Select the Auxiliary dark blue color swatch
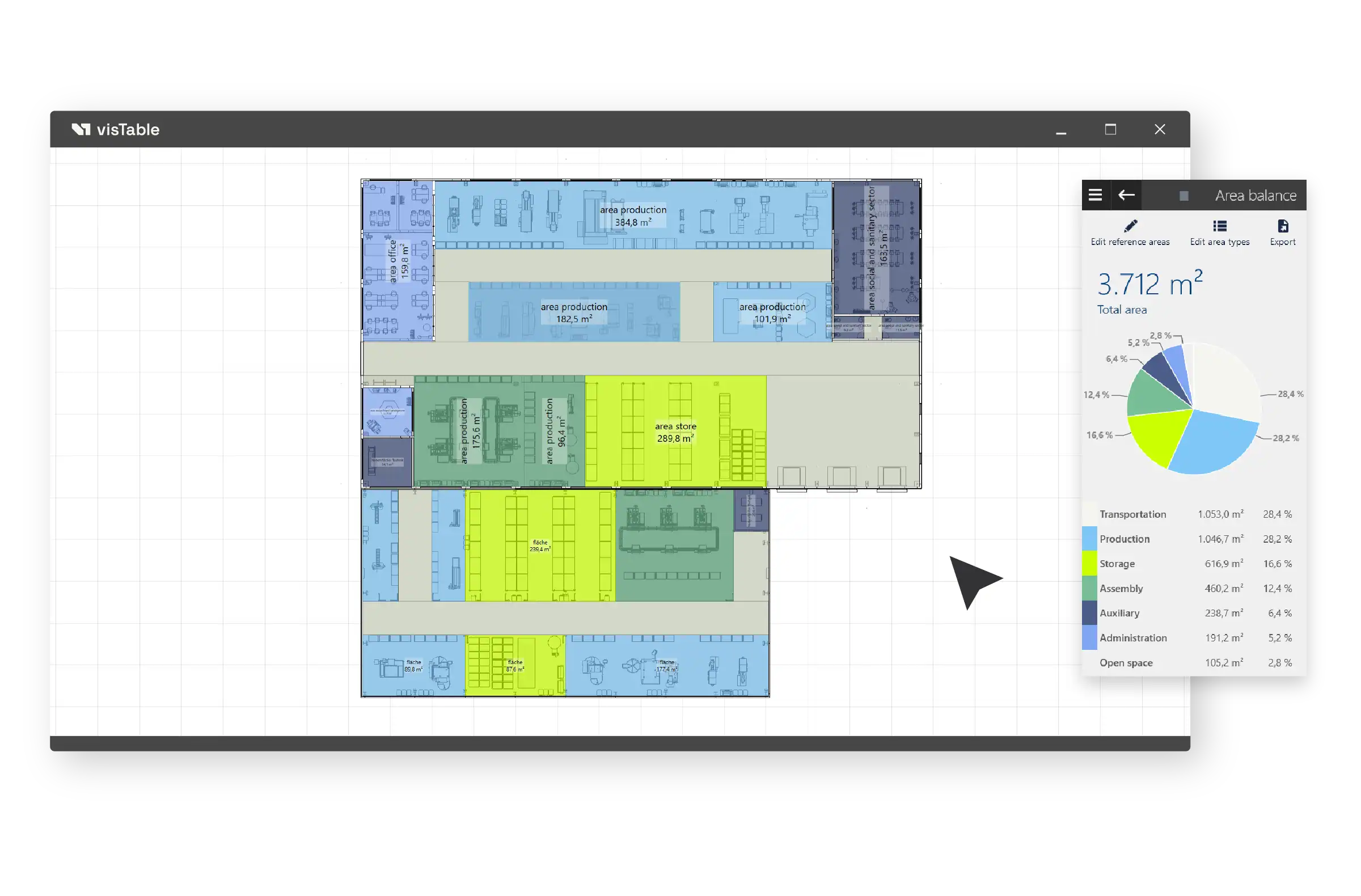This screenshot has width=1361, height=896. pos(1089,612)
